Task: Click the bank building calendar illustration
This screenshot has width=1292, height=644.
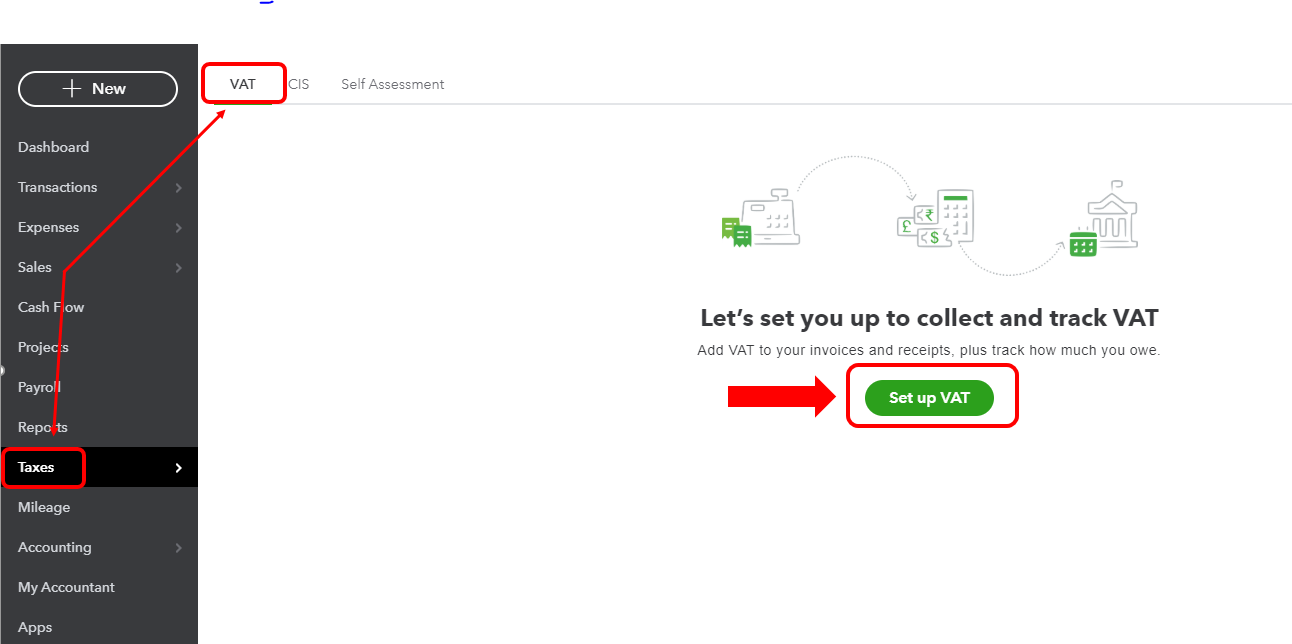Action: pyautogui.click(x=1104, y=219)
